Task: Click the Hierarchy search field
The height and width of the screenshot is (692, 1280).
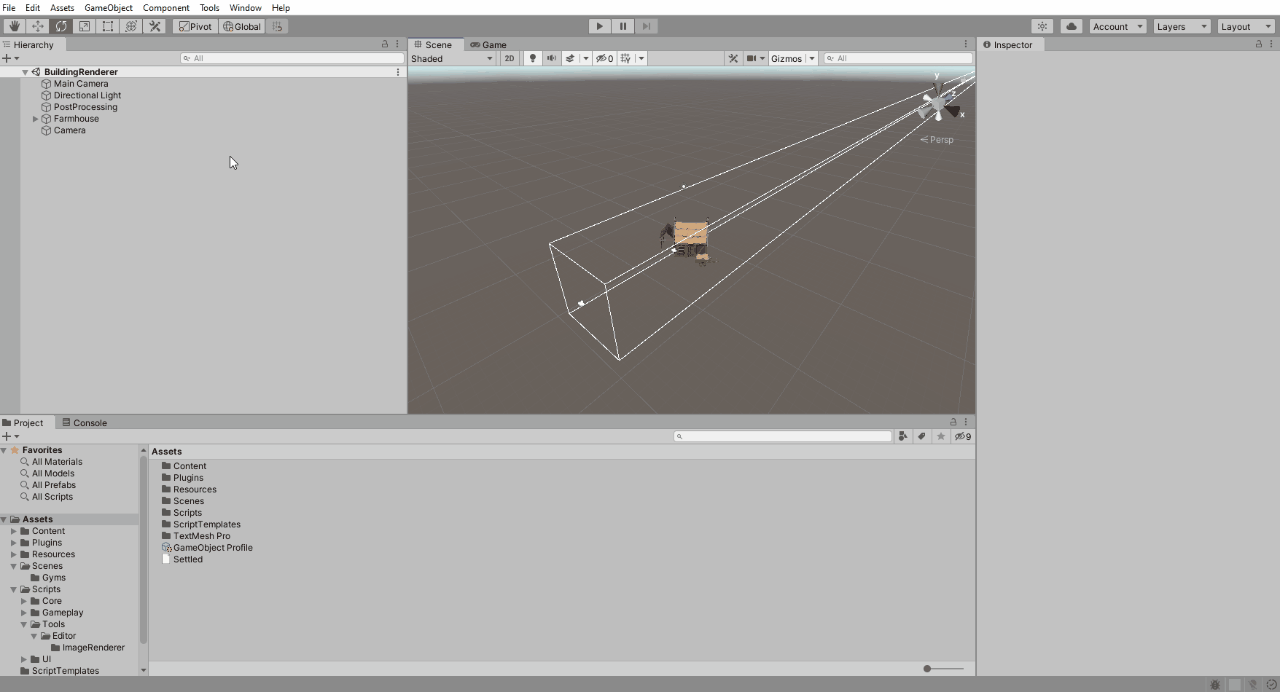Action: (x=292, y=58)
